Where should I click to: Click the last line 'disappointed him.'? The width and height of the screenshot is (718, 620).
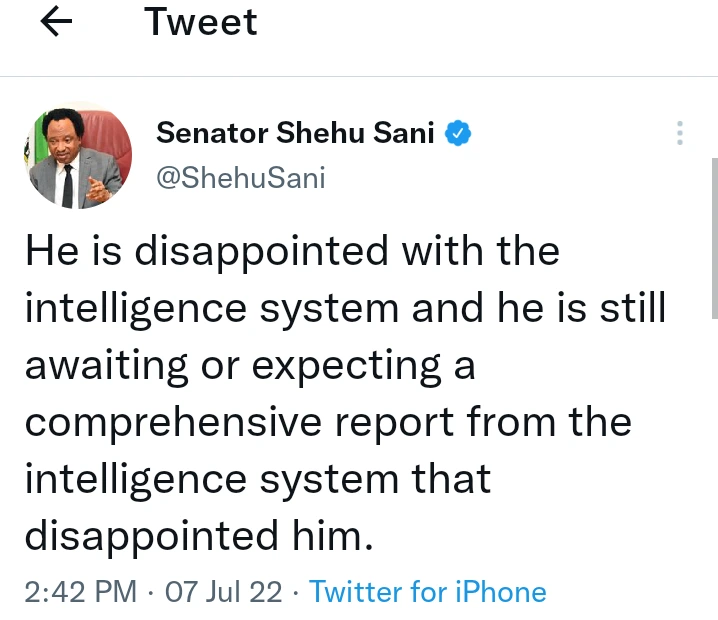click(x=198, y=537)
